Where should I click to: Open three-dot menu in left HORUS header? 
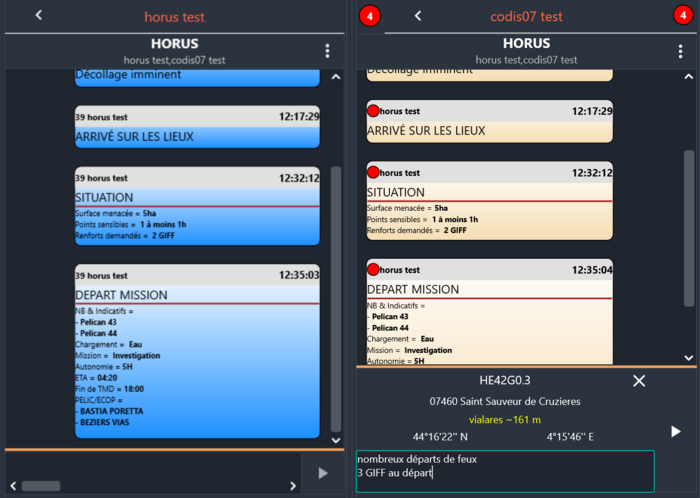[327, 51]
